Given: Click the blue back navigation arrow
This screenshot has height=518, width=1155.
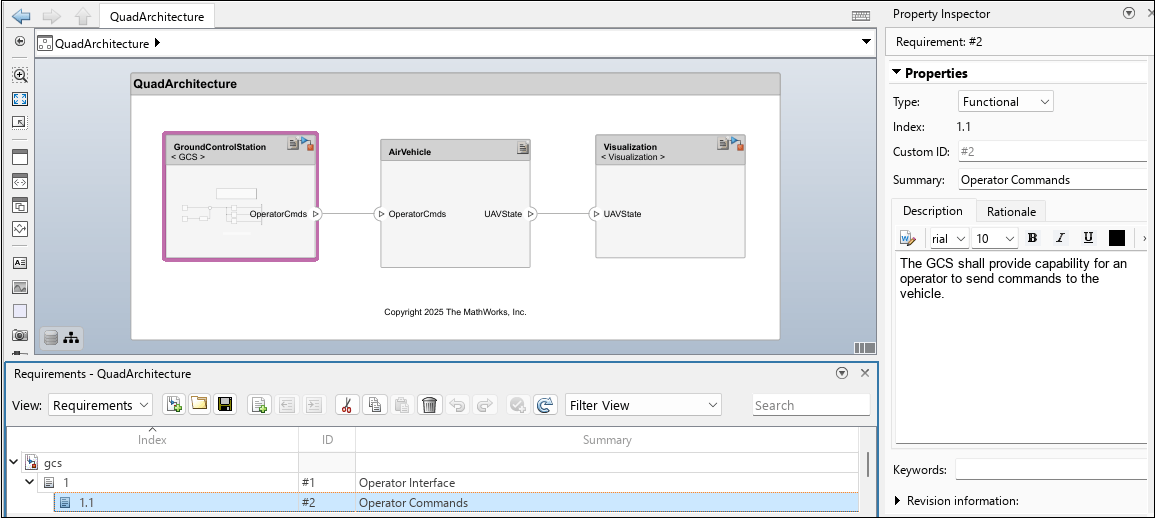Looking at the screenshot, I should 21,15.
